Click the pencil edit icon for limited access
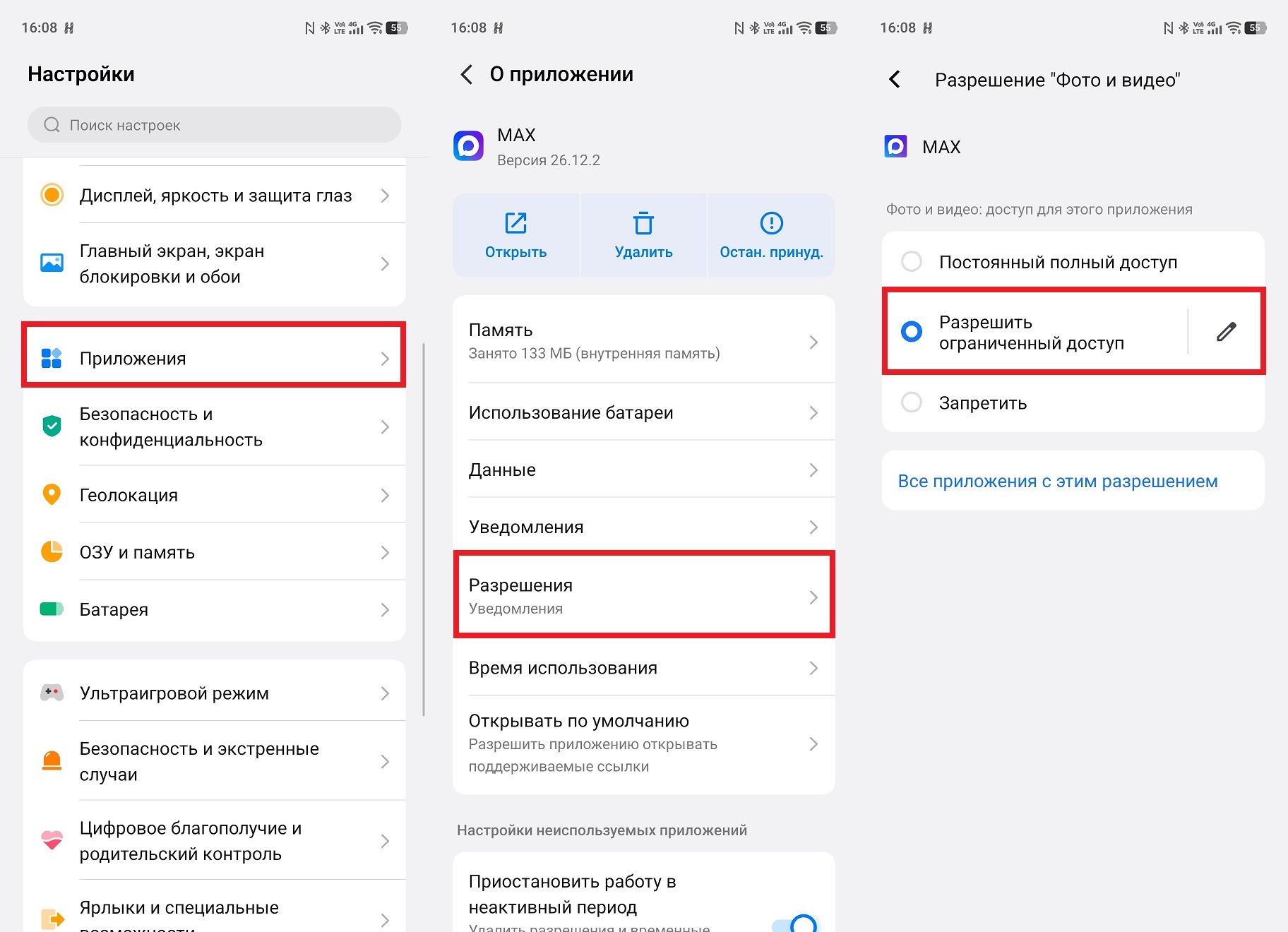This screenshot has width=1288, height=932. 1227,331
